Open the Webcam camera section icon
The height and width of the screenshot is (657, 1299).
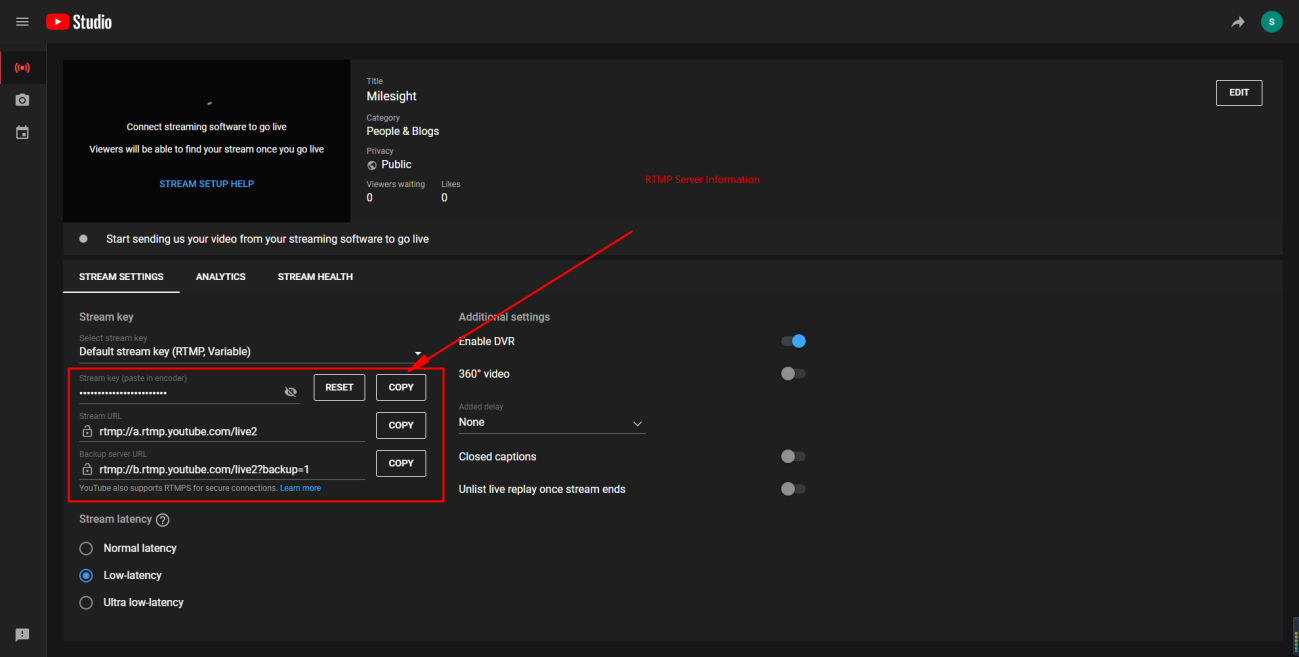click(x=22, y=100)
